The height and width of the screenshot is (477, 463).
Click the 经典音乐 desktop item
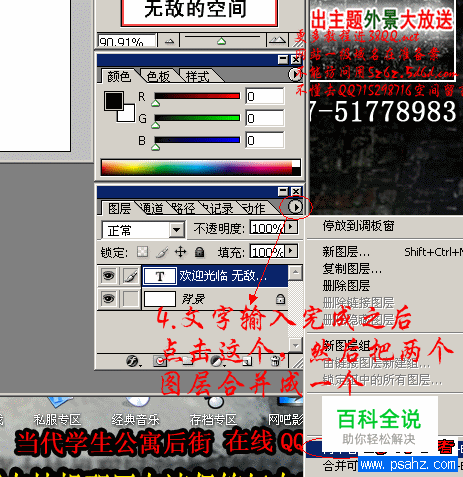[x=135, y=420]
